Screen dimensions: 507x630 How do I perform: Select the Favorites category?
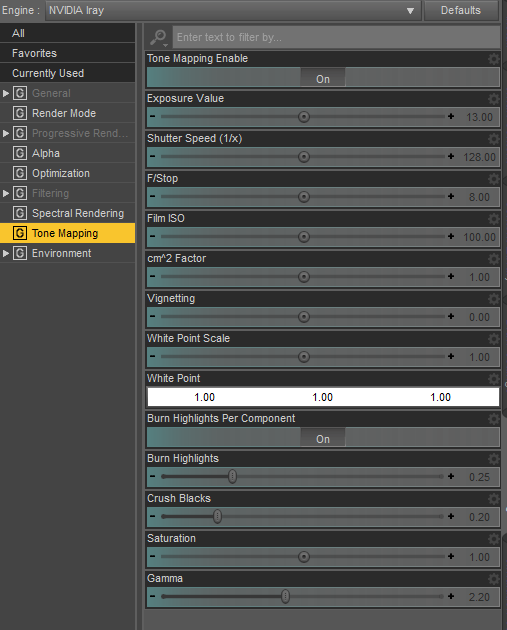(x=67, y=53)
